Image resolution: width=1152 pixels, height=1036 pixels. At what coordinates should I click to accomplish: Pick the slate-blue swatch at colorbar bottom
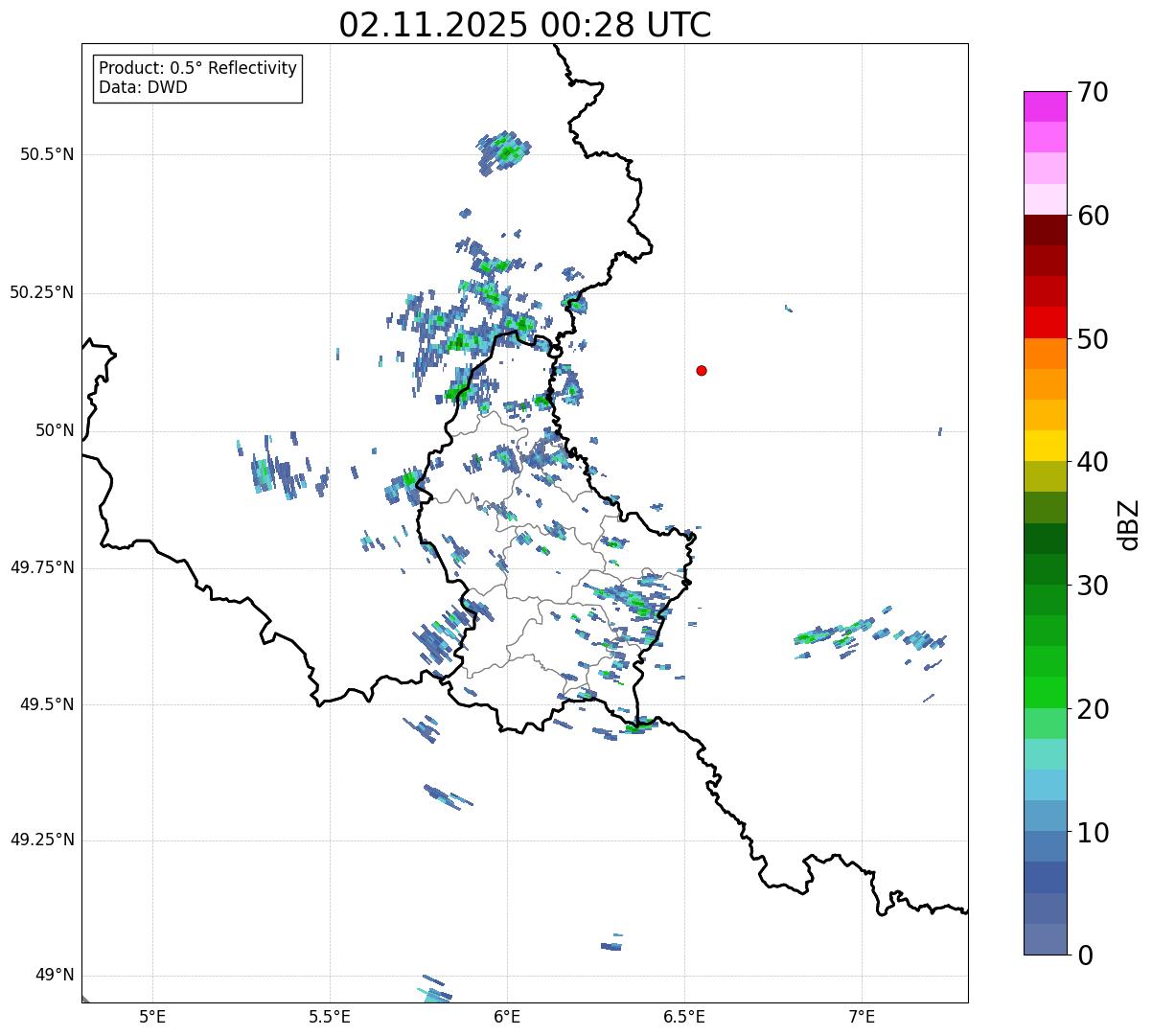coord(1045,939)
